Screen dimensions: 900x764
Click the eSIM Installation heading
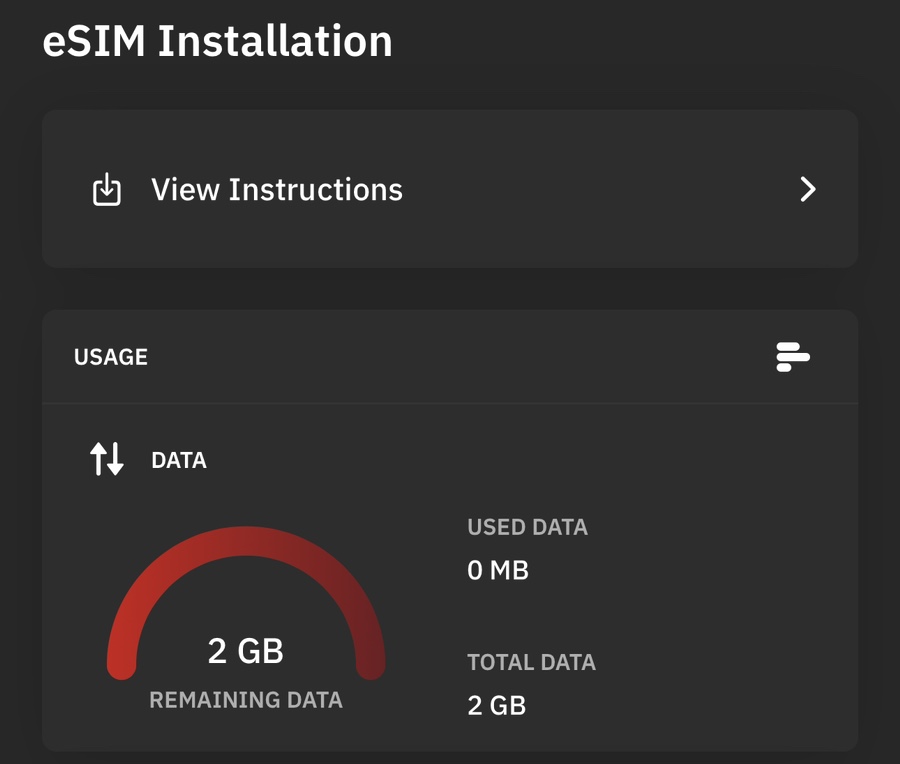point(218,41)
